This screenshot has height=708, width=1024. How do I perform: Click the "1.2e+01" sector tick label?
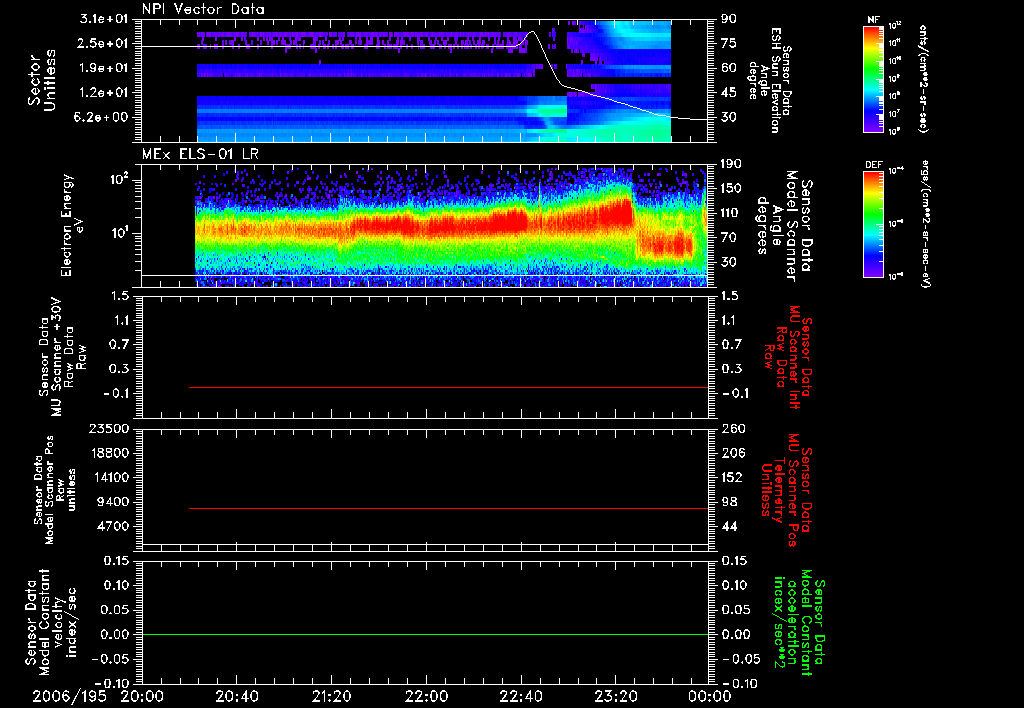click(102, 93)
